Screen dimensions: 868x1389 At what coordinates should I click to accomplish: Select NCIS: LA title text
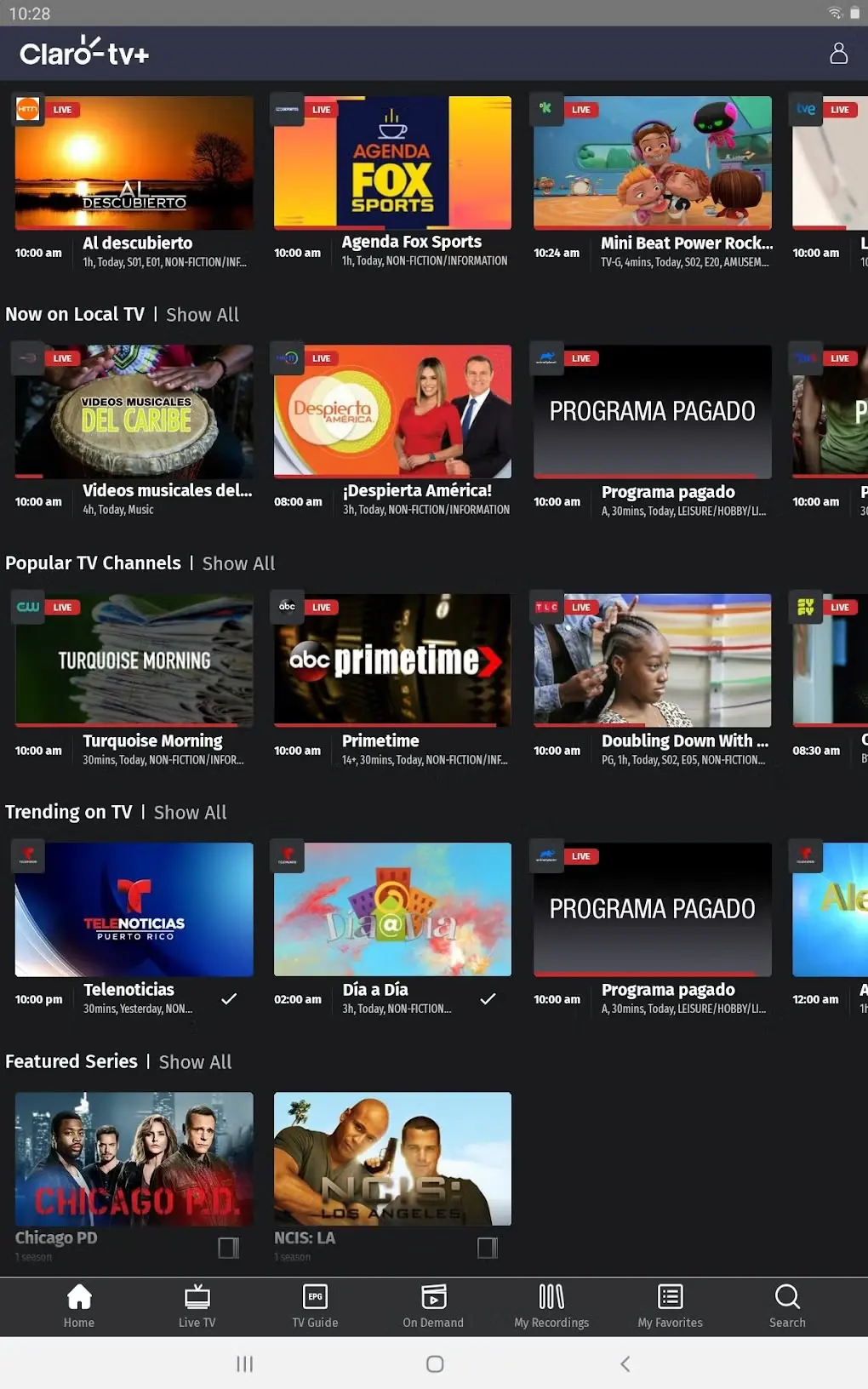(305, 1238)
